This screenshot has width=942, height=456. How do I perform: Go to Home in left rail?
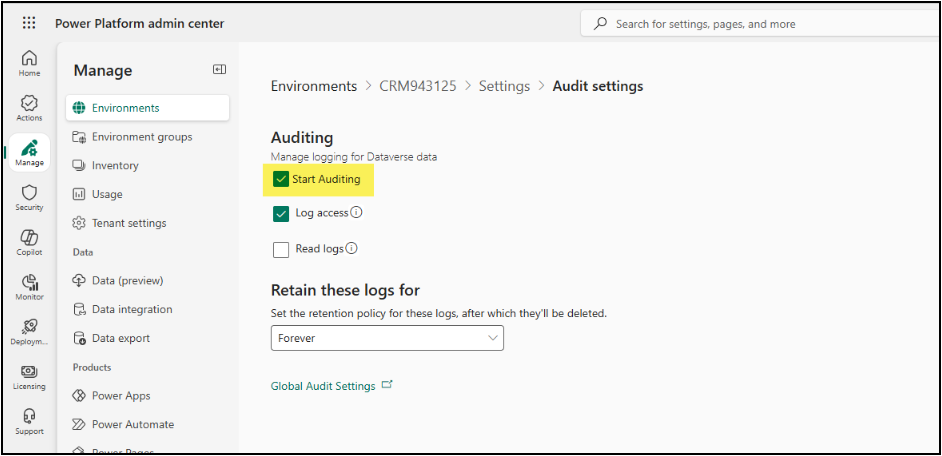(29, 63)
